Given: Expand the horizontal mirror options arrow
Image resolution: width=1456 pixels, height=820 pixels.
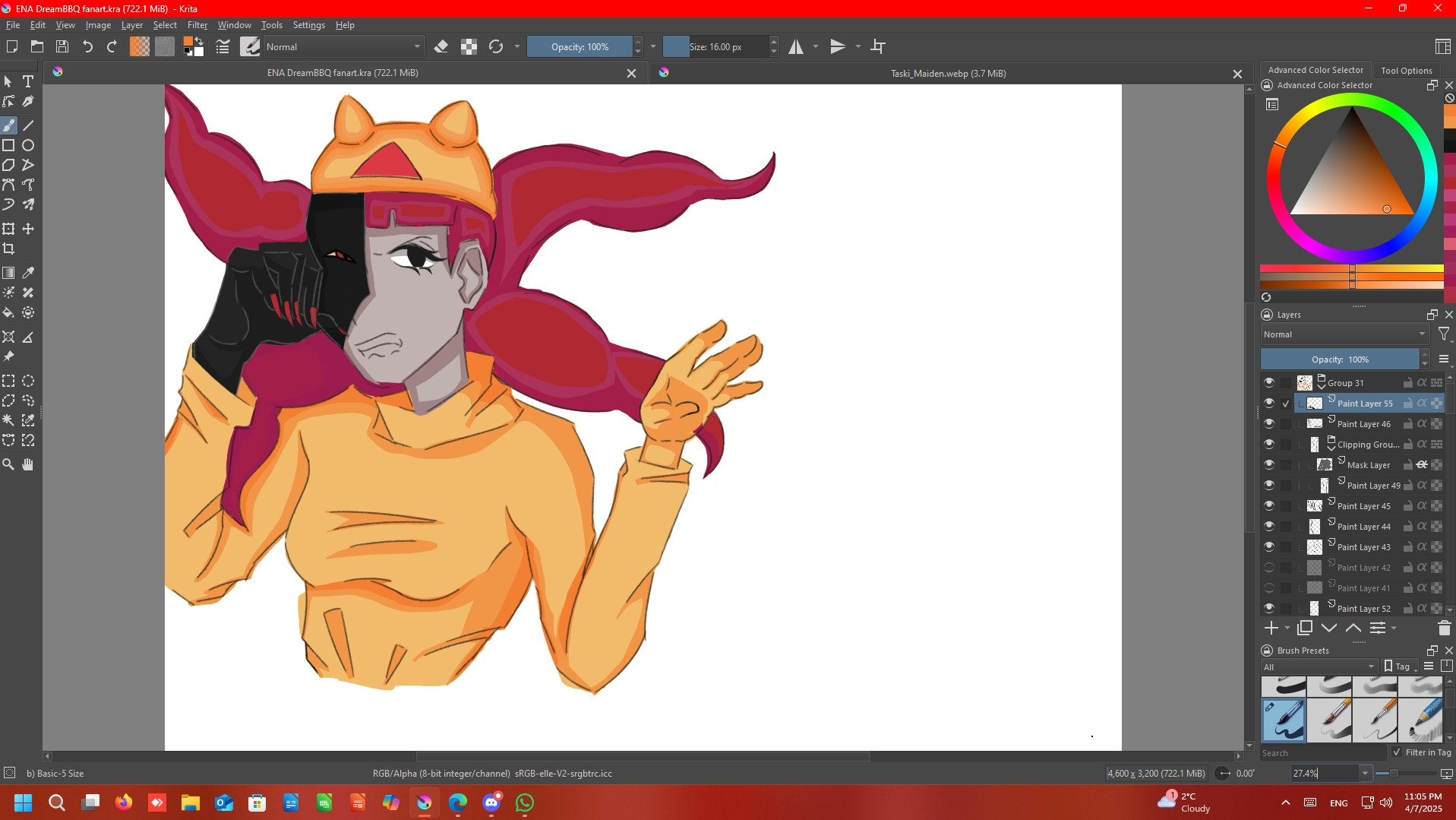Looking at the screenshot, I should [x=816, y=46].
